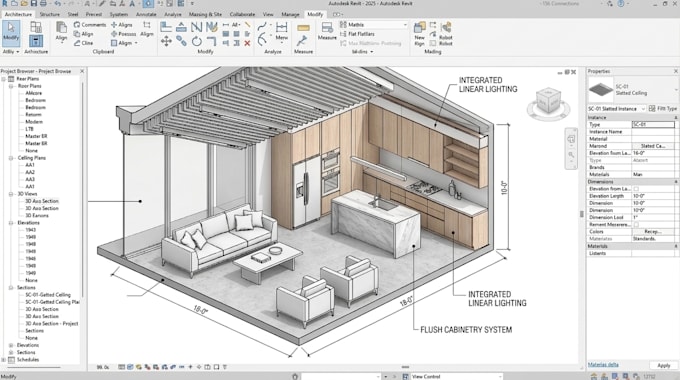Collapse the Roor Plans tree node
The width and height of the screenshot is (680, 380).
point(11,86)
